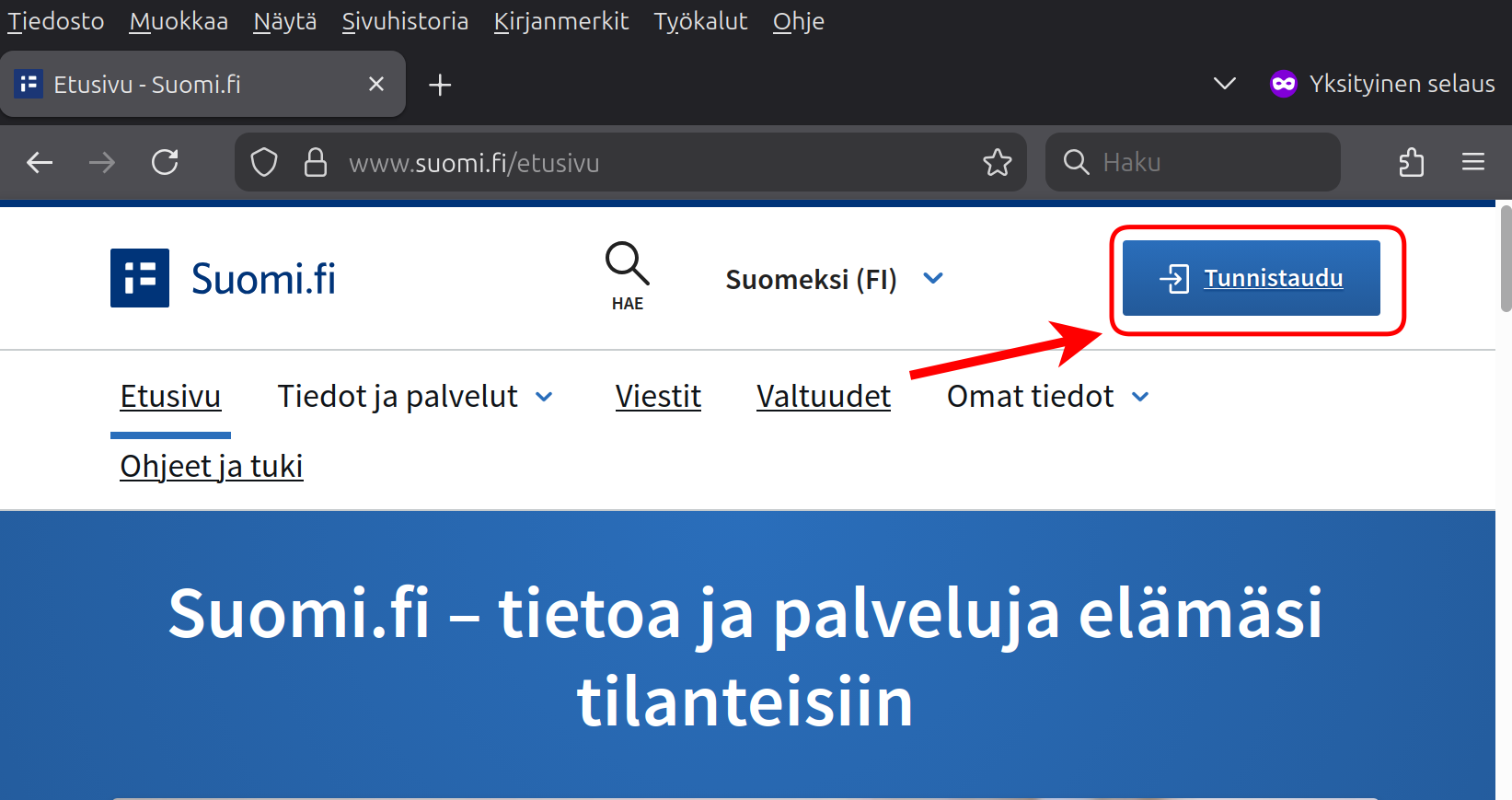Viewport: 1512px width, 800px height.
Task: Click the Tunnistaudu login button
Action: (1251, 278)
